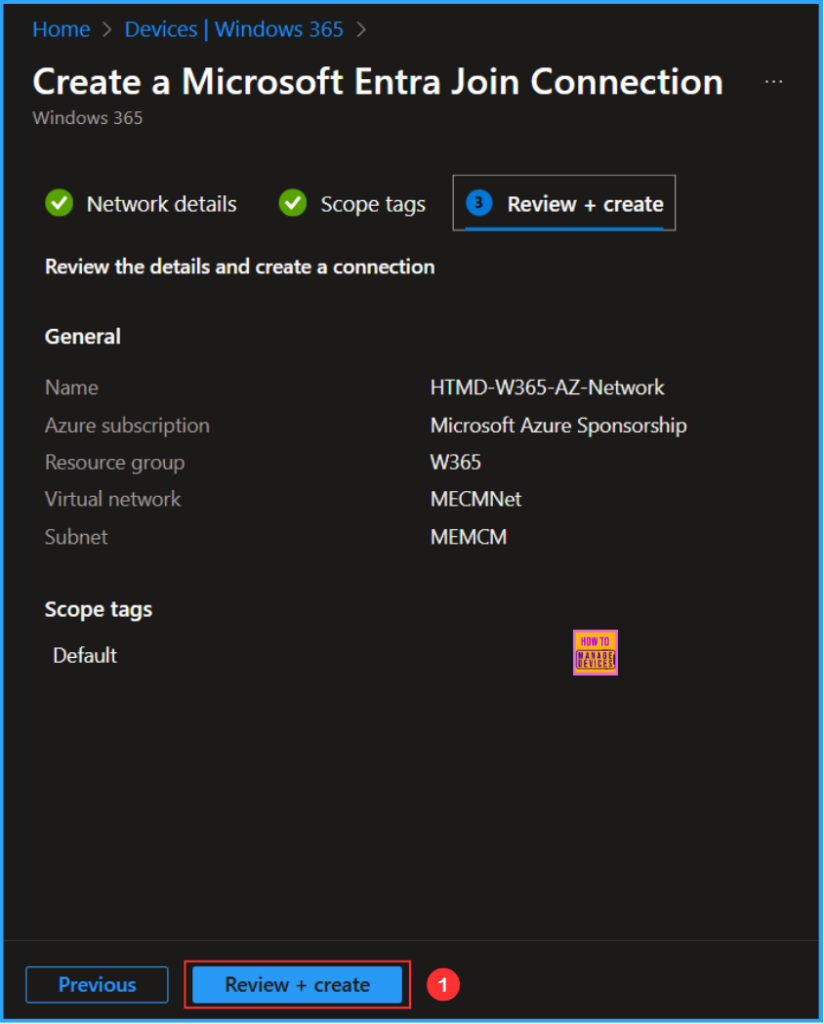This screenshot has height=1024, width=824.
Task: Click the Default scope tag entry
Action: tap(85, 655)
